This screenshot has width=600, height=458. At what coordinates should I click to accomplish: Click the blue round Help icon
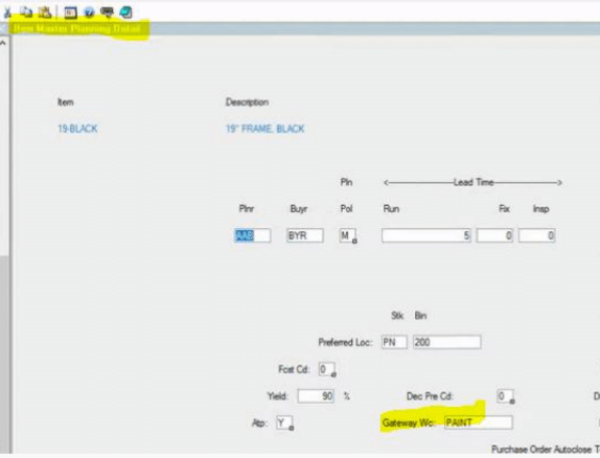coord(89,12)
